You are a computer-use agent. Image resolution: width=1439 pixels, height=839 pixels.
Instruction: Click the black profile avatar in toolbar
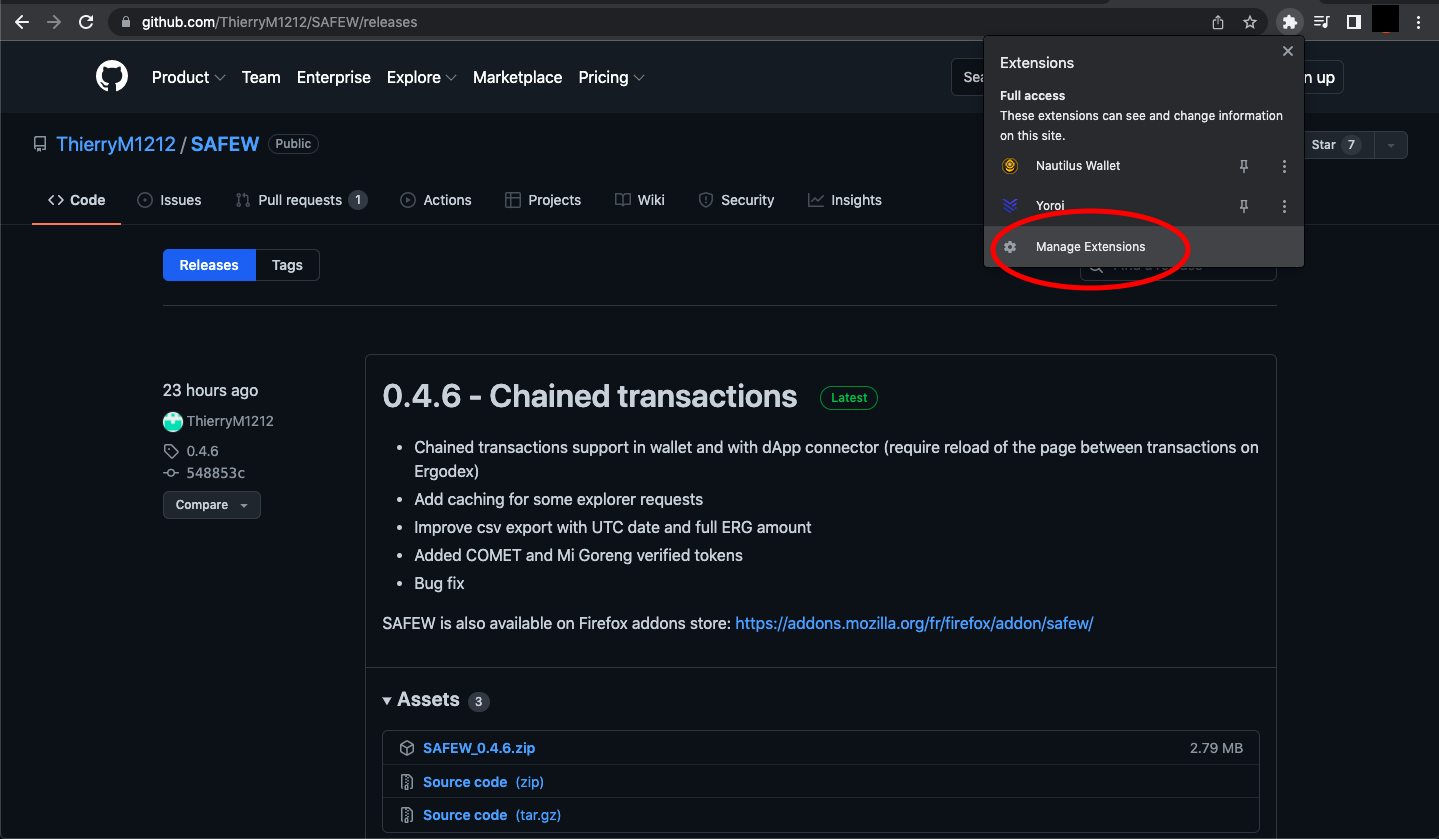tap(1385, 19)
